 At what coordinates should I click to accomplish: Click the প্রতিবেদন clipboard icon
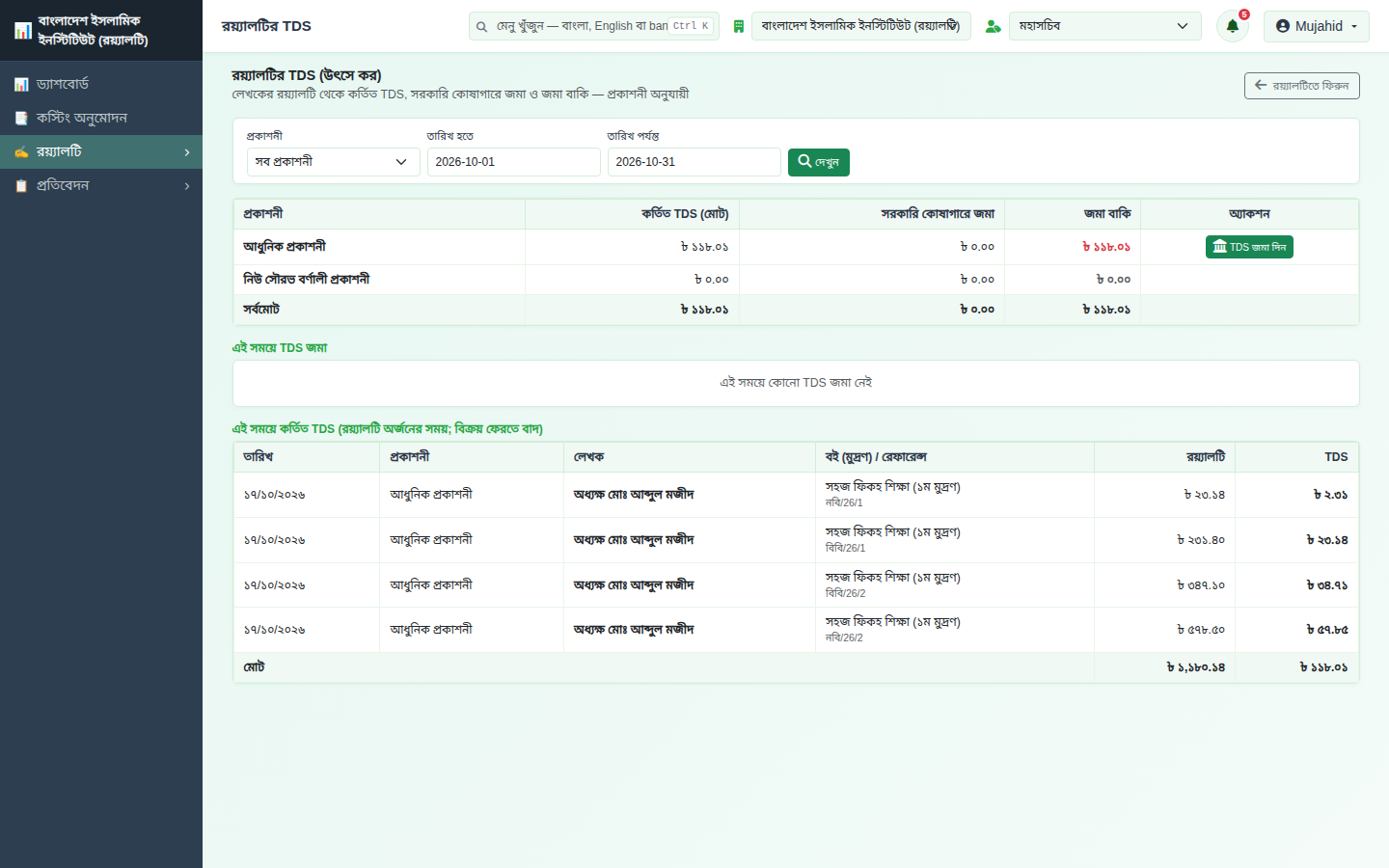(x=21, y=186)
